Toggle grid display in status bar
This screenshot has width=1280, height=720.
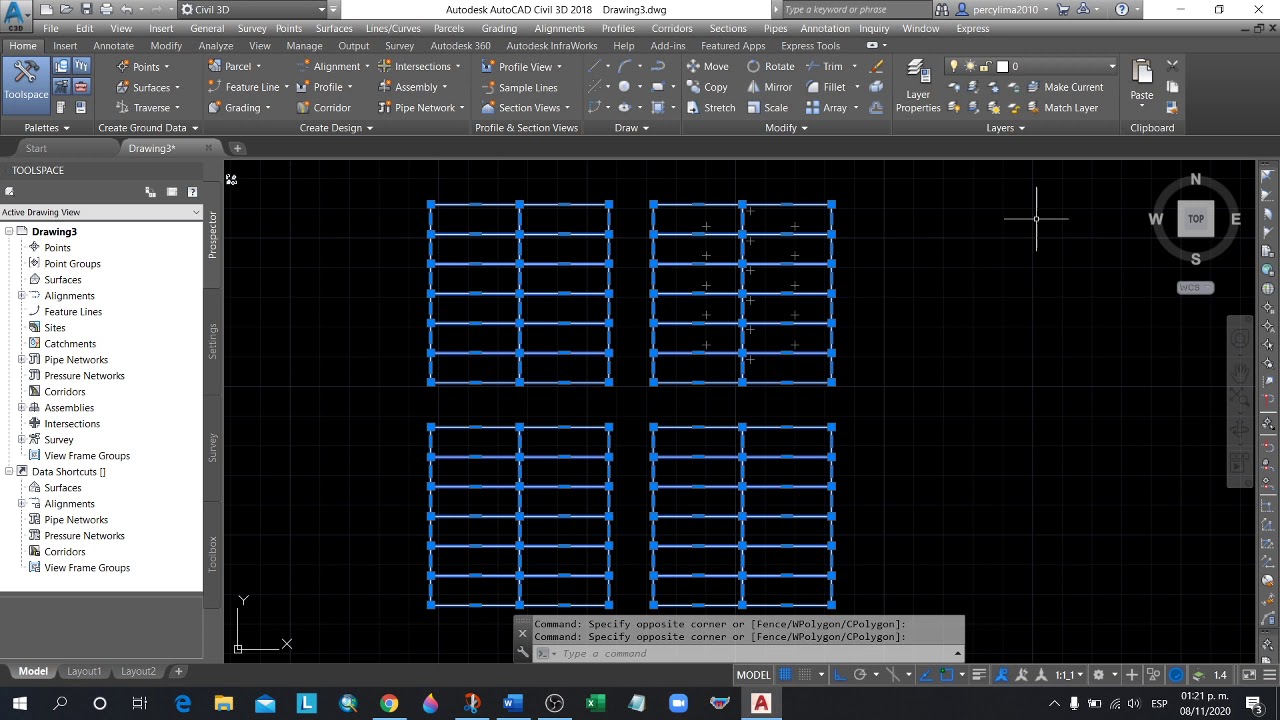click(786, 675)
